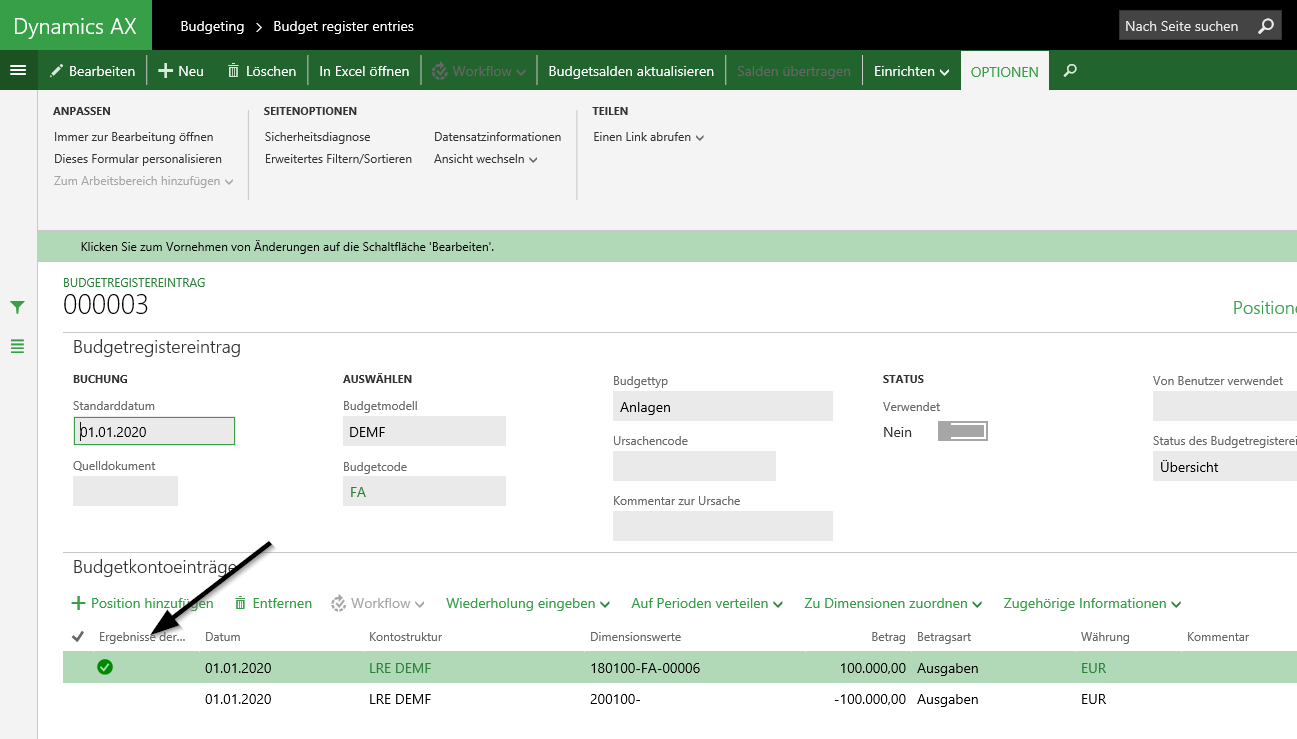Click the trash Löschen icon
Viewport: 1297px width, 739px height.
pos(233,71)
